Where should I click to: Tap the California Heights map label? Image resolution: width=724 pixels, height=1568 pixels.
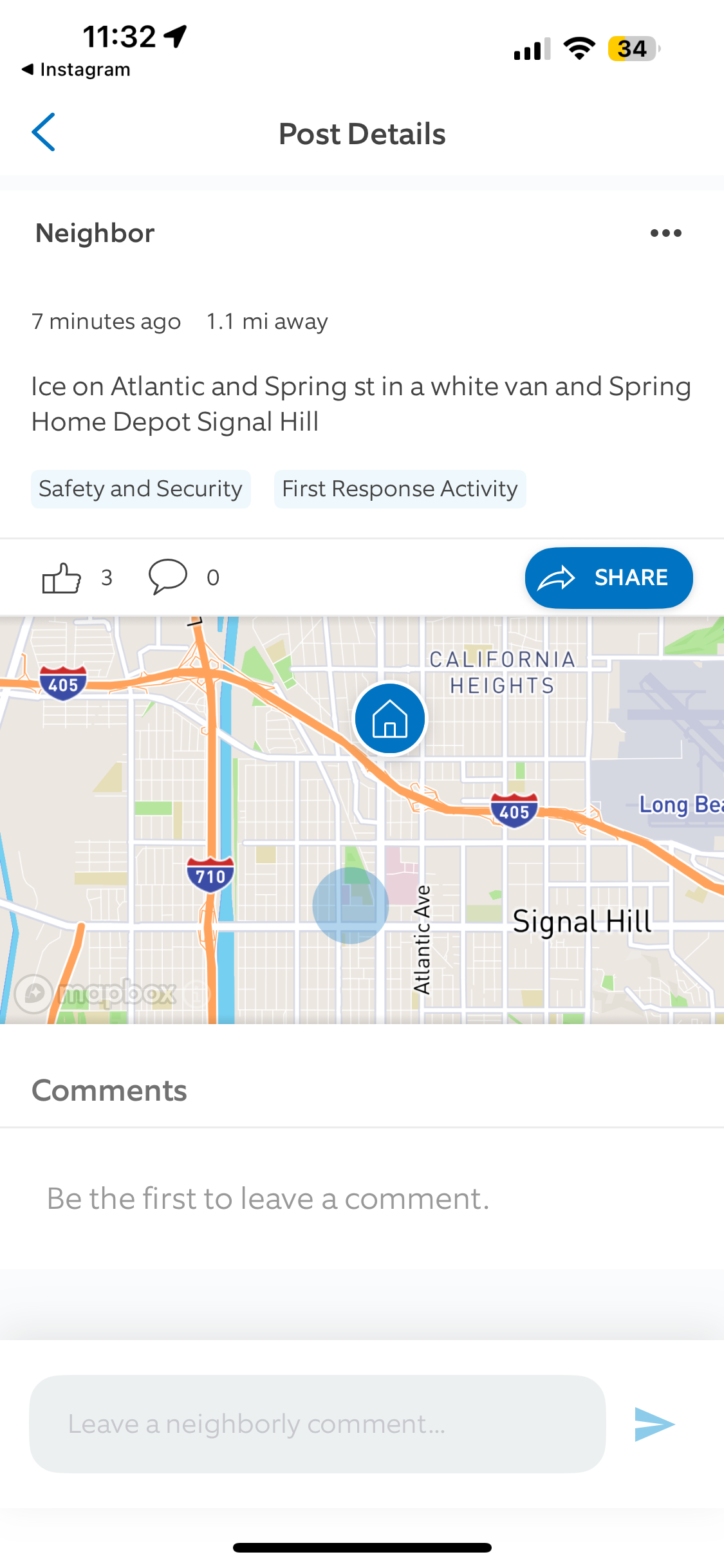[502, 672]
